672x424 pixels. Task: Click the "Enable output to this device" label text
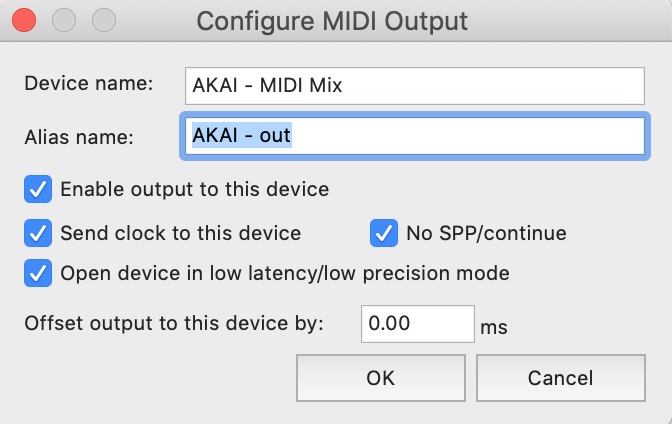(194, 188)
